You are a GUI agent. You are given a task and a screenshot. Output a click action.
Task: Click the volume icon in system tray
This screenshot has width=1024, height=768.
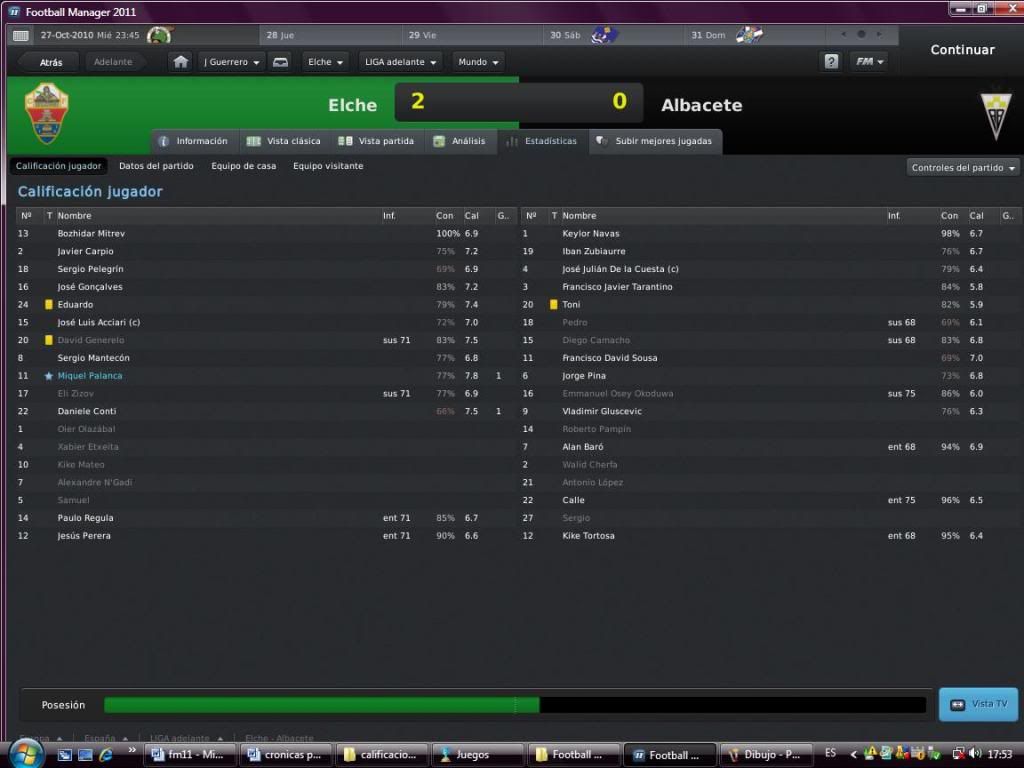(974, 754)
